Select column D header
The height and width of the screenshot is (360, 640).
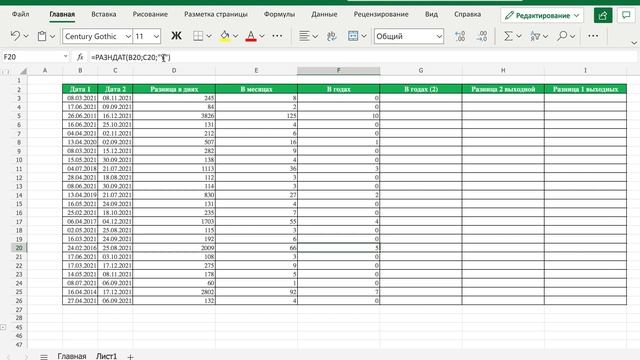coord(174,71)
